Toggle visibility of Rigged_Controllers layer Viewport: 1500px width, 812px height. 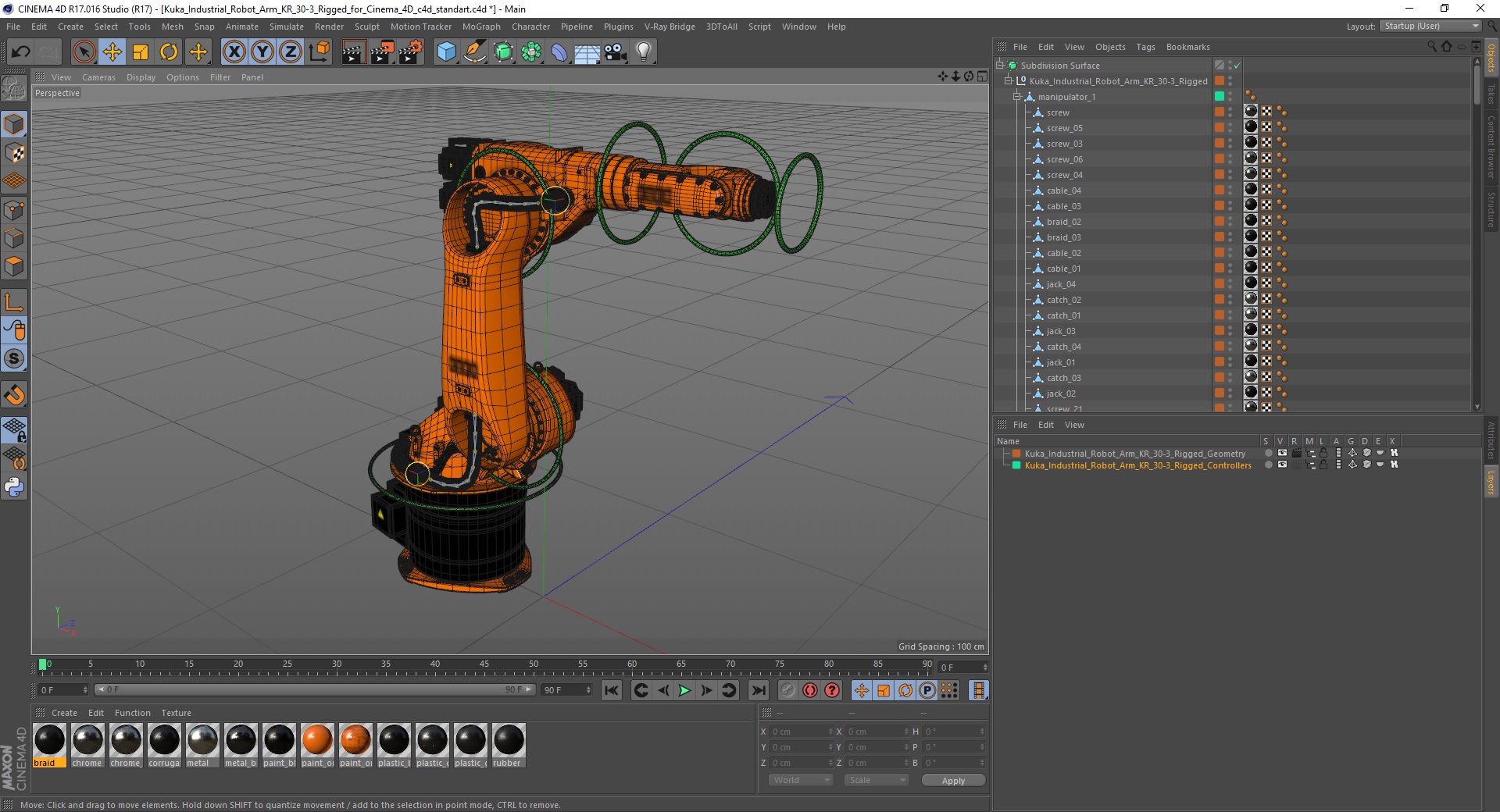(1282, 465)
